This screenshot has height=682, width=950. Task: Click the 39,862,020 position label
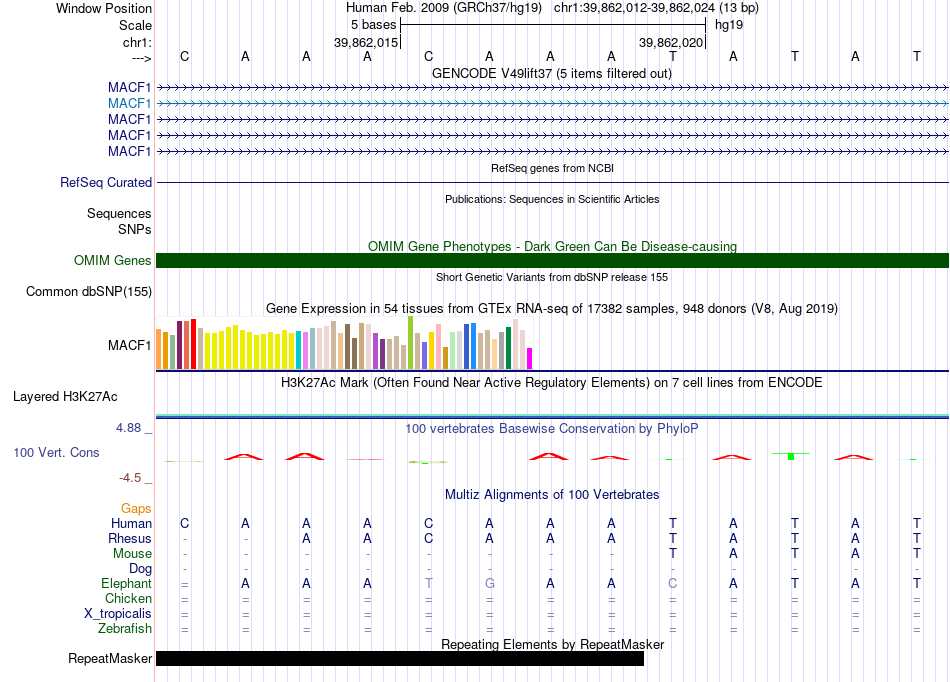671,42
